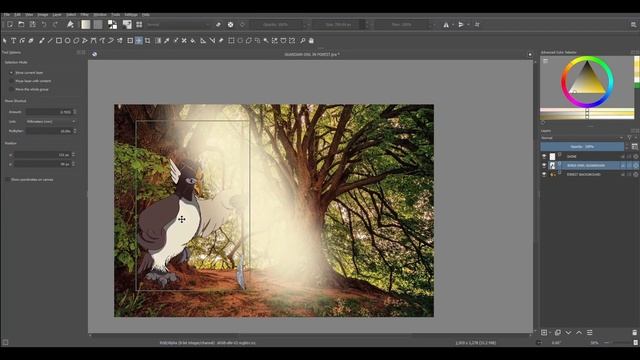Move the selected layer down
Image resolution: width=640 pixels, height=360 pixels.
coord(568,333)
